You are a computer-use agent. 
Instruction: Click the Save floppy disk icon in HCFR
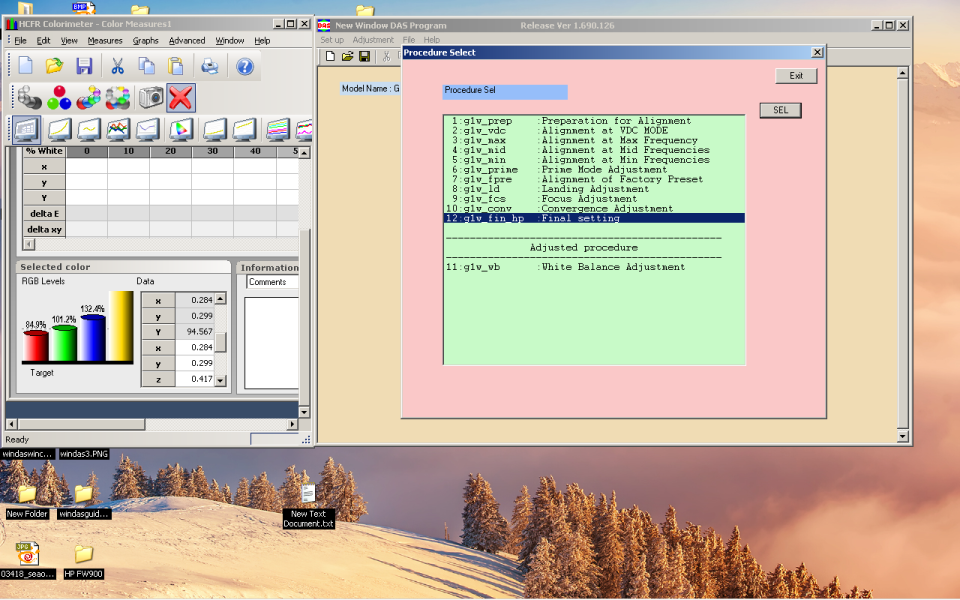pyautogui.click(x=84, y=66)
